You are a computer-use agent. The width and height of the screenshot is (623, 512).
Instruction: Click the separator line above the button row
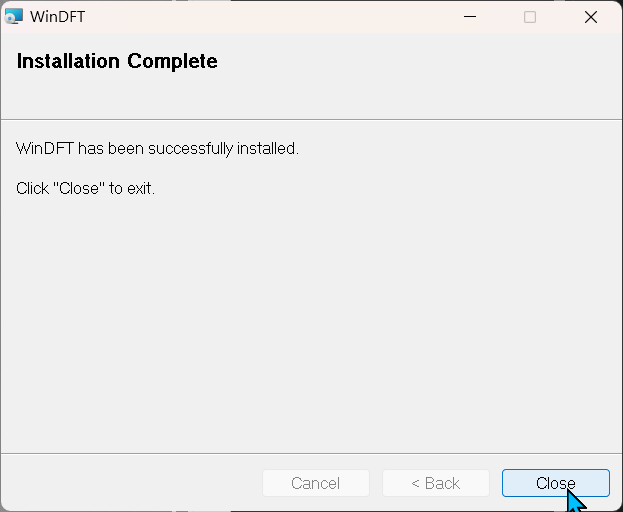pyautogui.click(x=312, y=453)
